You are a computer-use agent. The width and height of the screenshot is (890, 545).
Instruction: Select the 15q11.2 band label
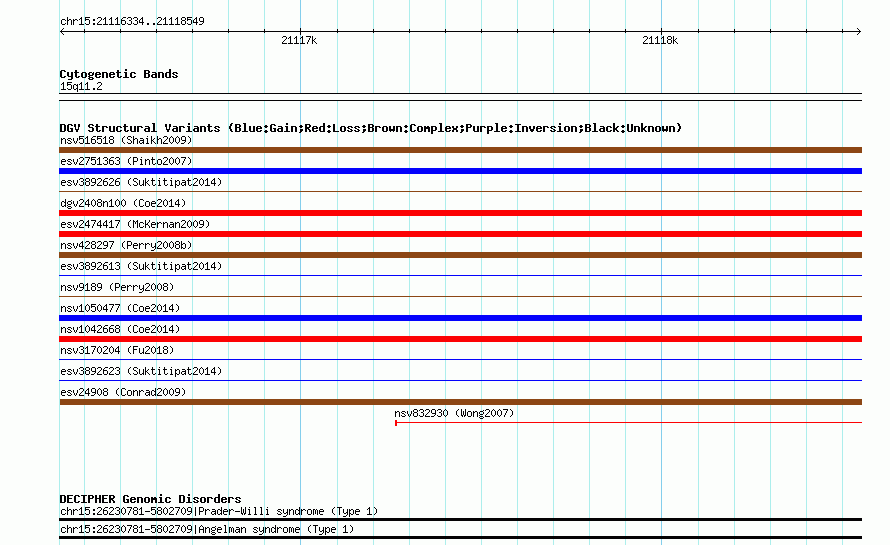(81, 86)
